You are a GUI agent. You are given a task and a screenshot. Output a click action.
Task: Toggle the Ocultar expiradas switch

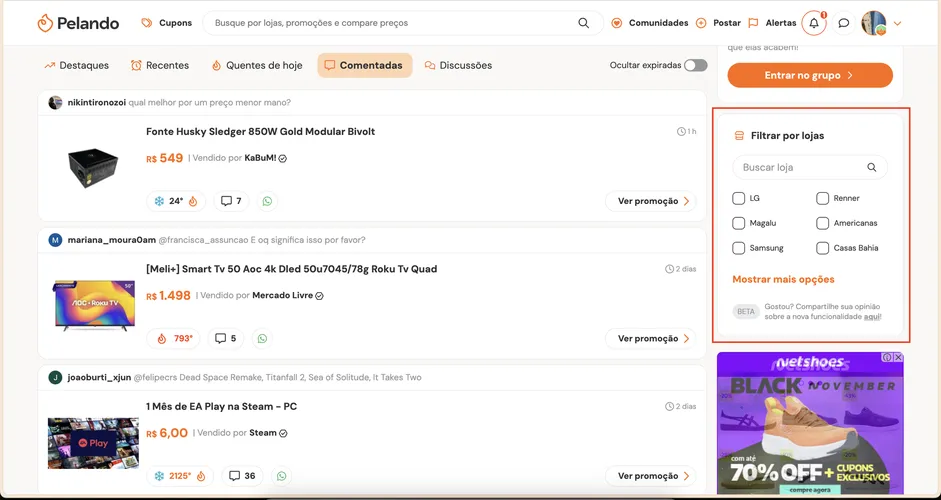(x=696, y=65)
